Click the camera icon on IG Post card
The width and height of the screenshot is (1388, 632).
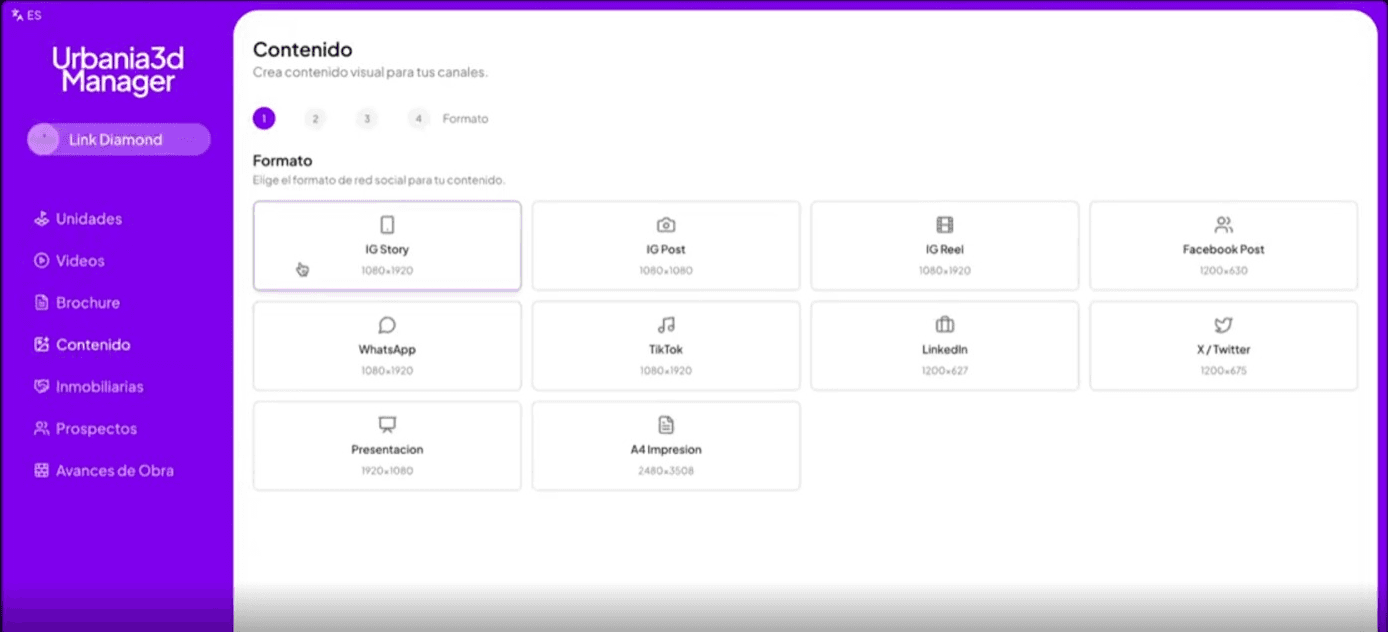click(666, 225)
